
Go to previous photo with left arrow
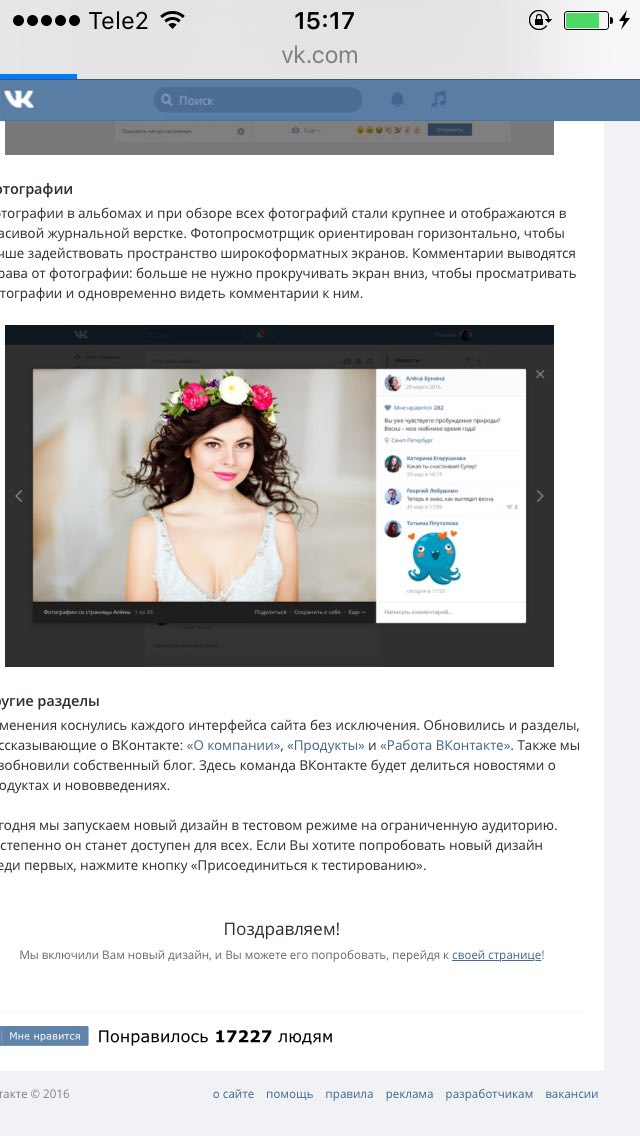(19, 496)
